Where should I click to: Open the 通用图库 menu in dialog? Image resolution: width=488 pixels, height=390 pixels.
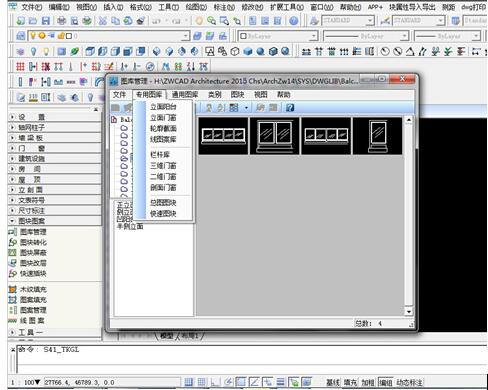pos(185,95)
